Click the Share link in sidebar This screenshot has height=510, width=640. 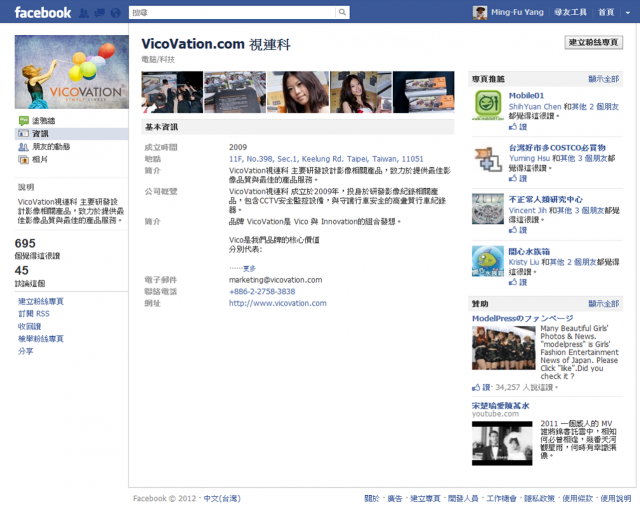[25, 351]
